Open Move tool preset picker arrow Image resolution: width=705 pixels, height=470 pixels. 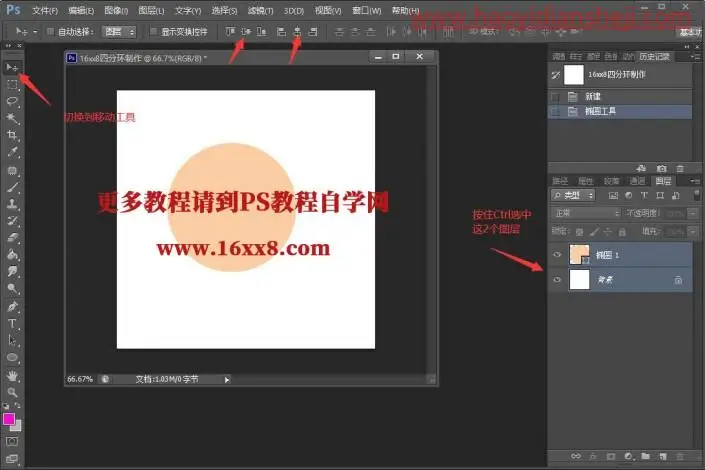[35, 31]
